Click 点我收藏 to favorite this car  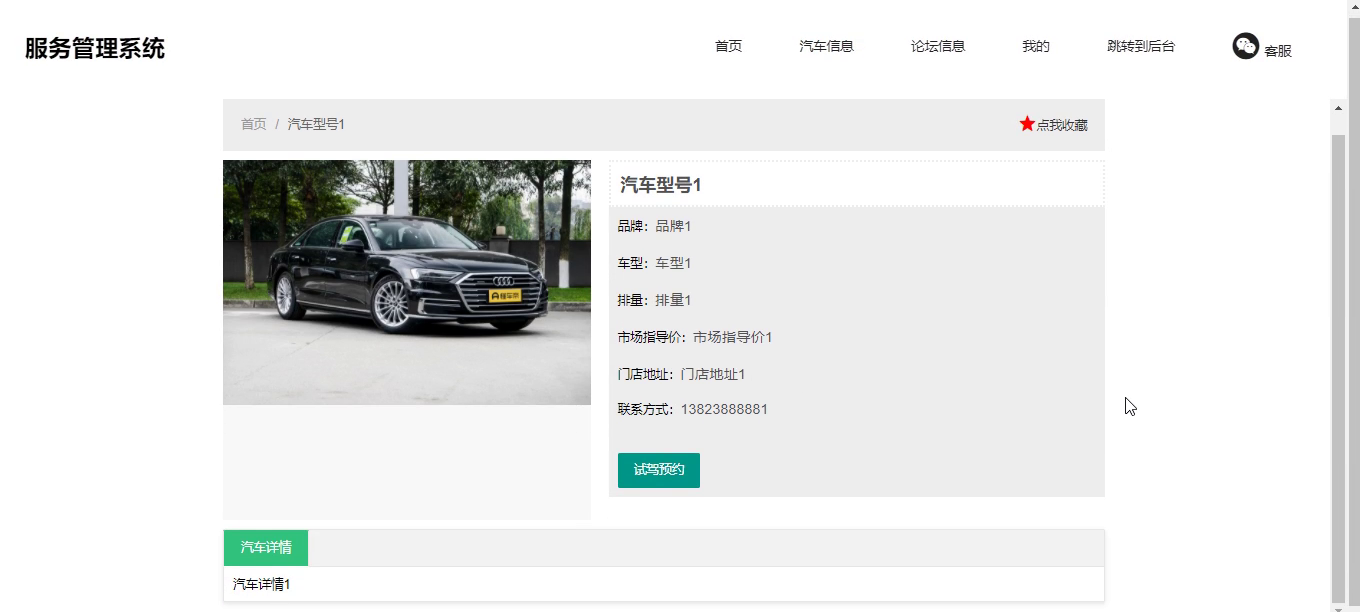point(1062,125)
